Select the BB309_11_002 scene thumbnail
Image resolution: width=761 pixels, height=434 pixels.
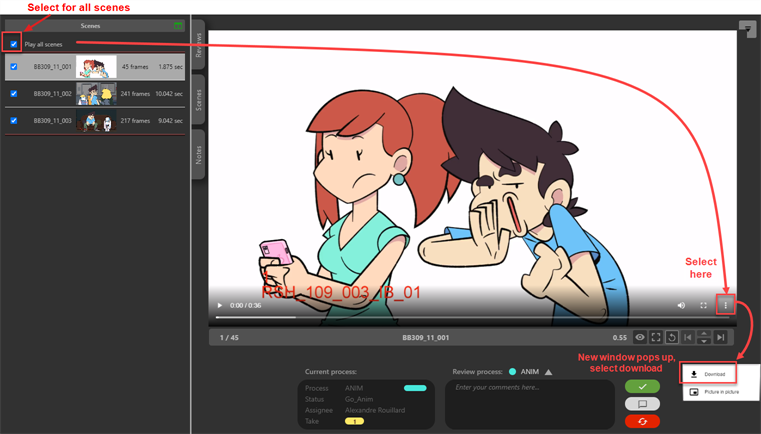click(x=96, y=94)
